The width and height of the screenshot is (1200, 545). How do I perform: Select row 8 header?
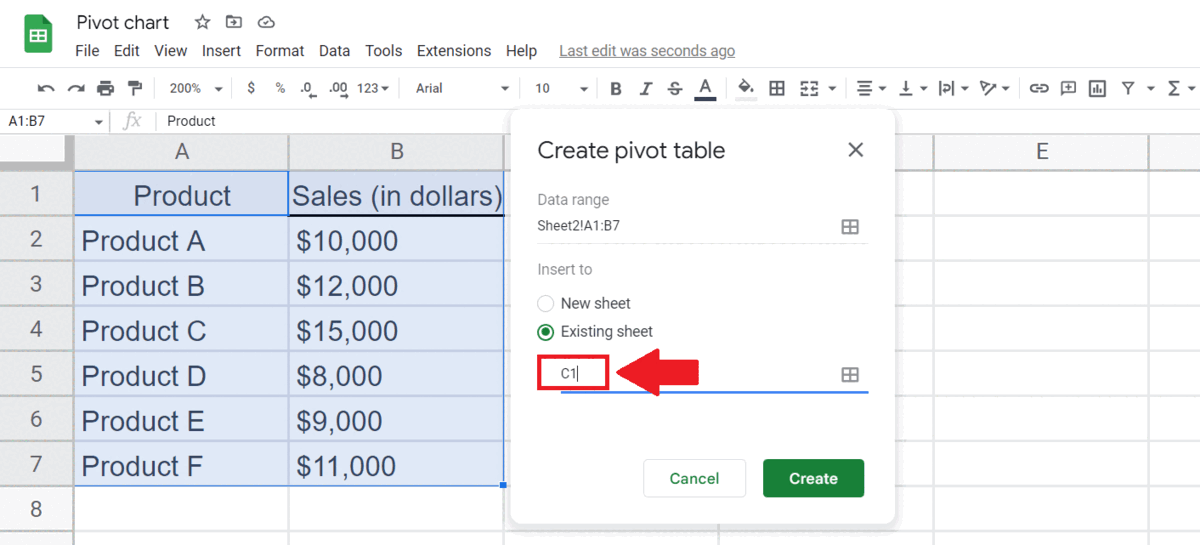[x=37, y=509]
